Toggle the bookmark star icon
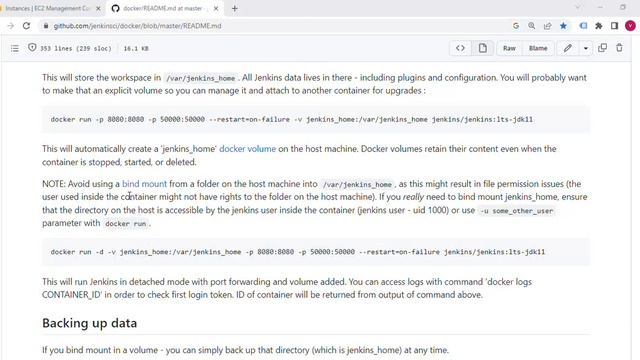Image resolution: width=640 pixels, height=360 pixels. (563, 26)
